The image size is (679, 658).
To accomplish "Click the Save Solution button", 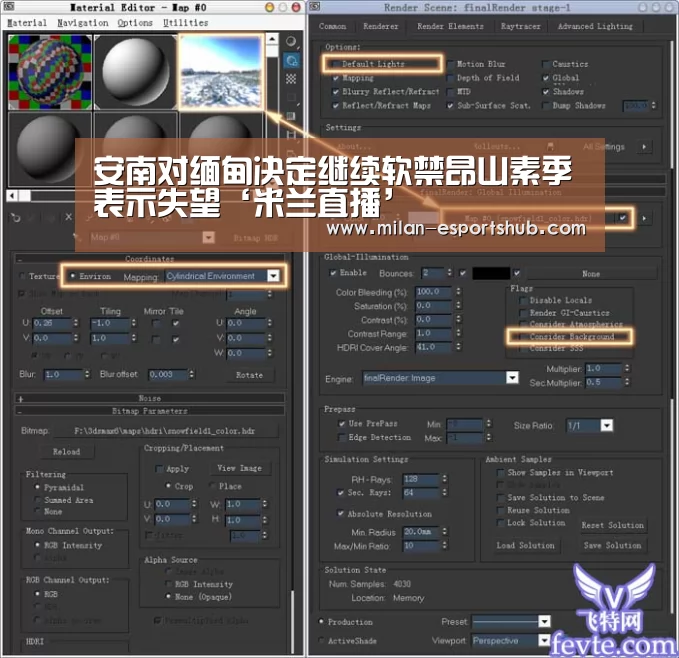I will click(x=612, y=545).
